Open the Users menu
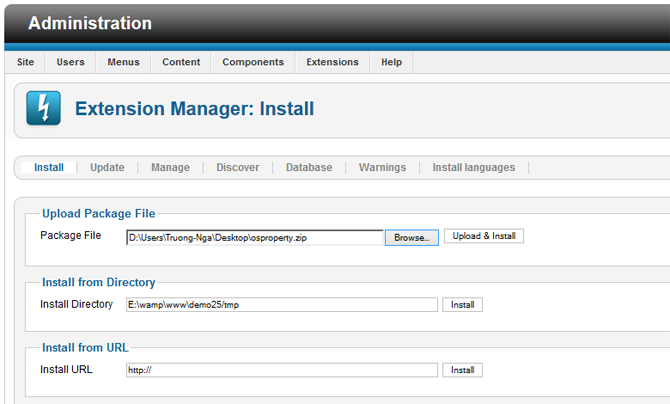The image size is (670, 404). point(71,62)
